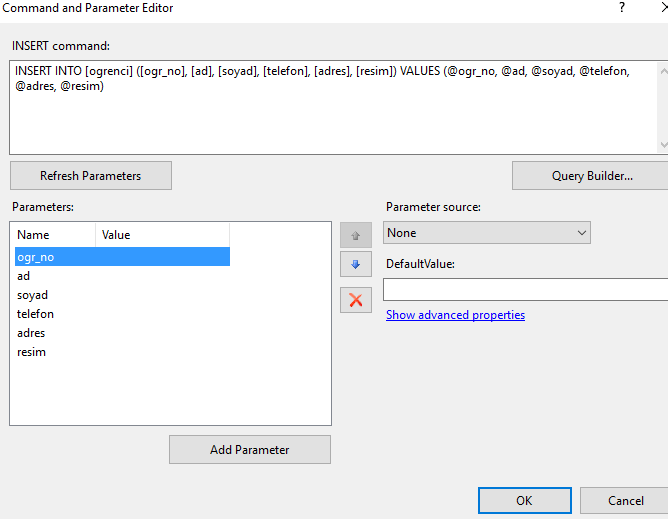Select the ad parameter row
Screen dimensions: 668x519
pos(122,276)
